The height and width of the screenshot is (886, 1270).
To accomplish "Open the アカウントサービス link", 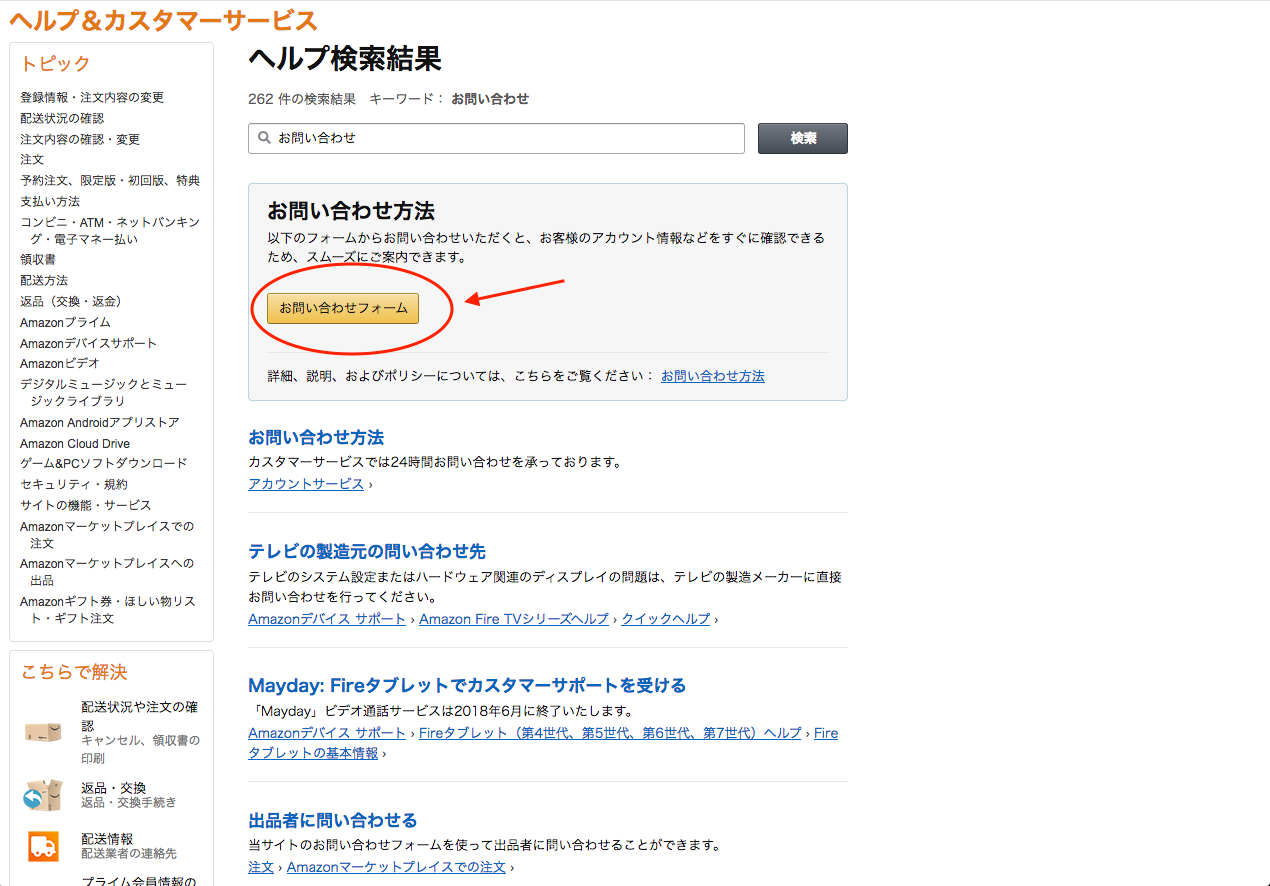I will tap(302, 483).
